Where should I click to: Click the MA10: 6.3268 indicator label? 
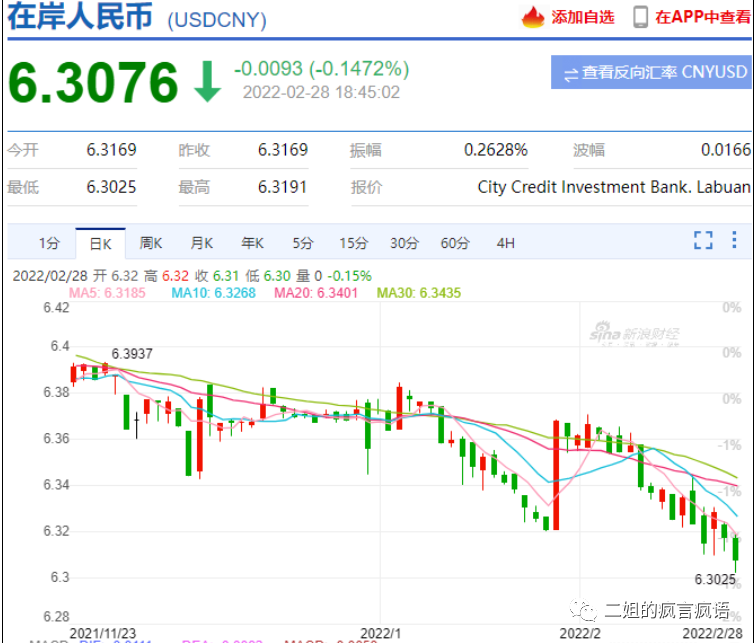[x=214, y=293]
